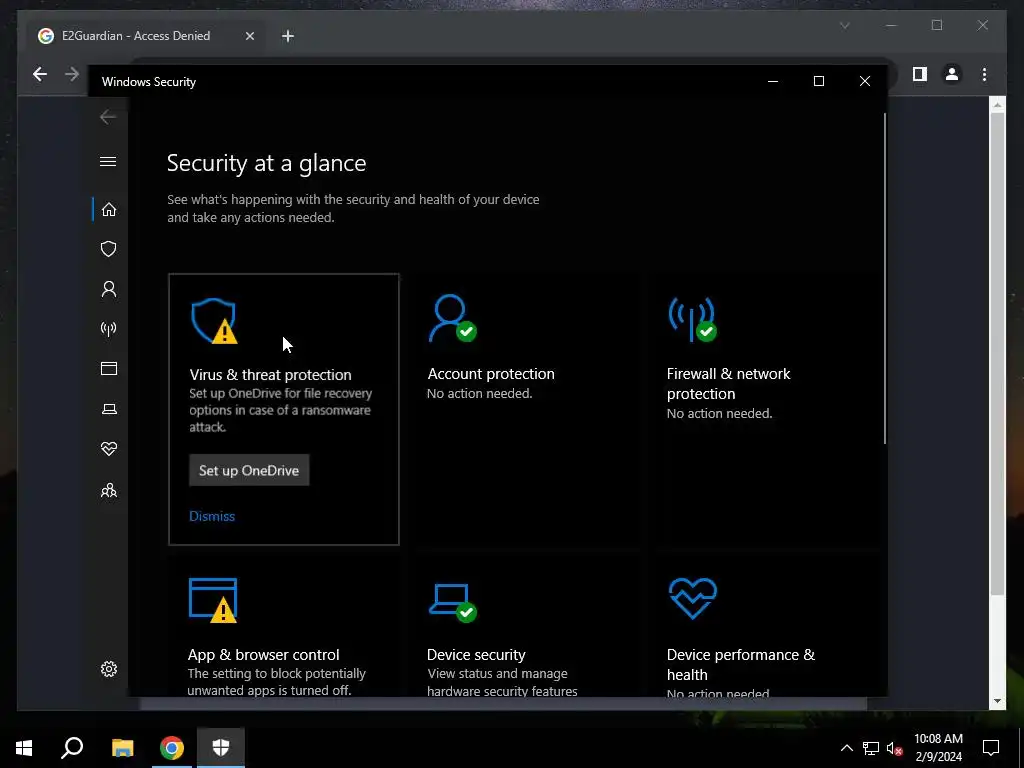Open File Explorer from the taskbar
Screen dimensions: 1024x768
tap(122, 748)
